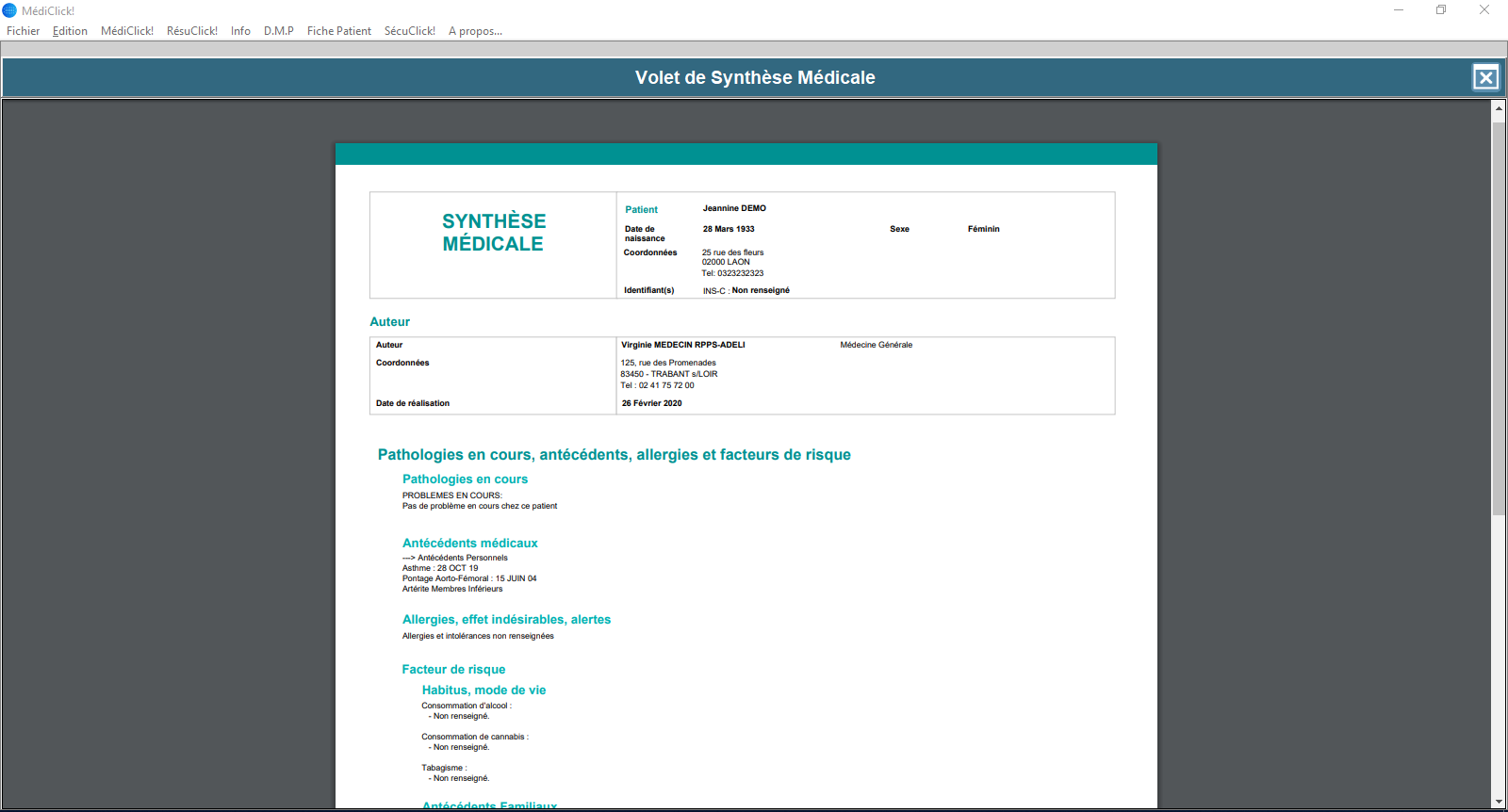Open the SécuClick! menu
The height and width of the screenshot is (812, 1508).
click(410, 31)
